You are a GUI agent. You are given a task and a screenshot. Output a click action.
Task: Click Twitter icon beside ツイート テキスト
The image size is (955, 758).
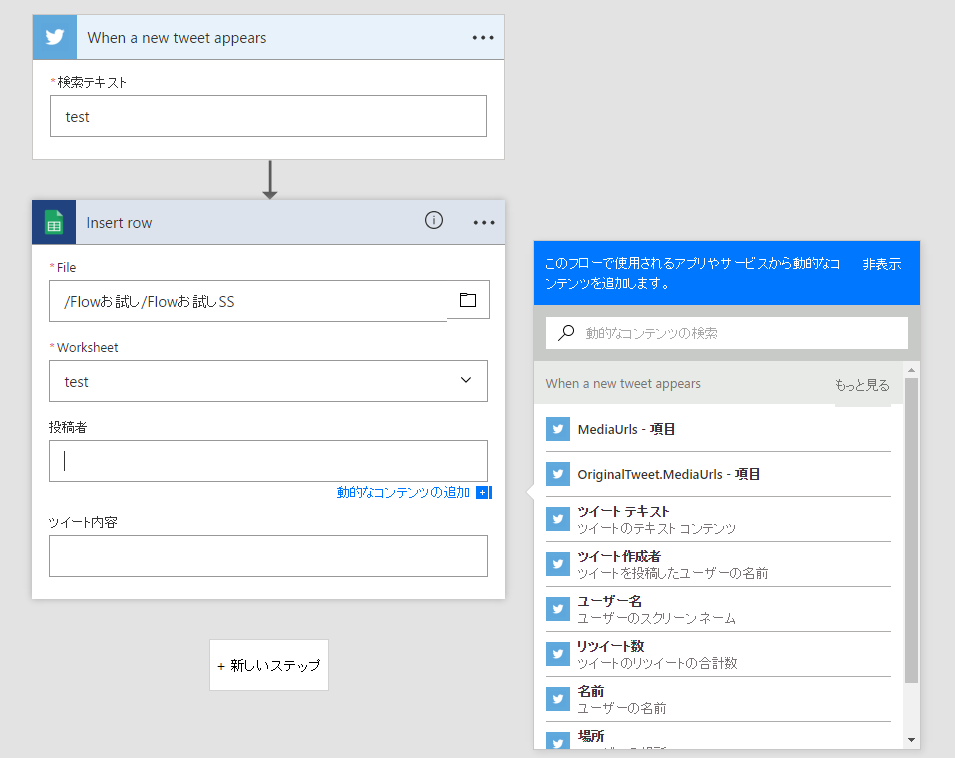[x=558, y=519]
